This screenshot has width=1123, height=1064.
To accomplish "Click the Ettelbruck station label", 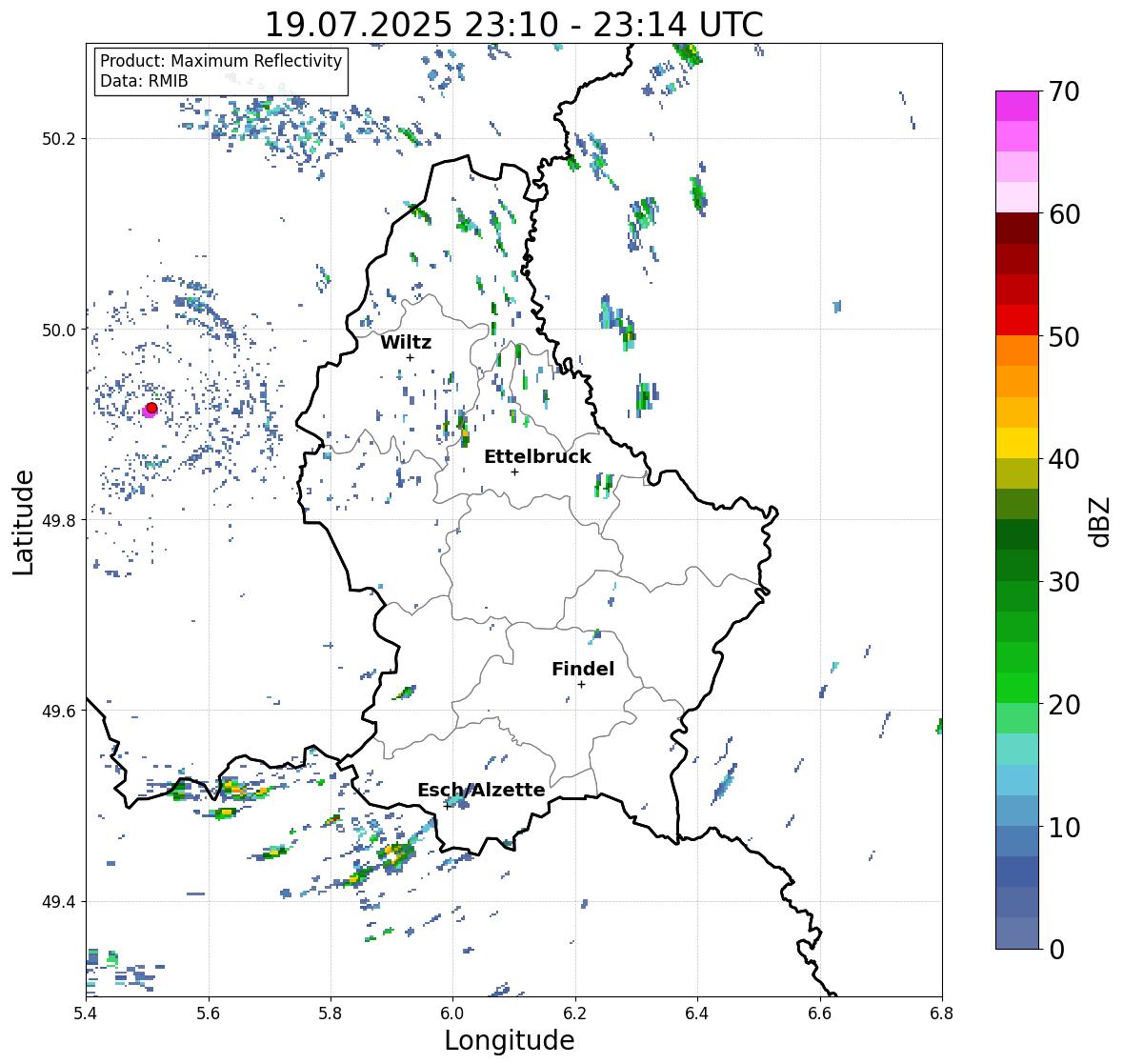I will tap(537, 456).
